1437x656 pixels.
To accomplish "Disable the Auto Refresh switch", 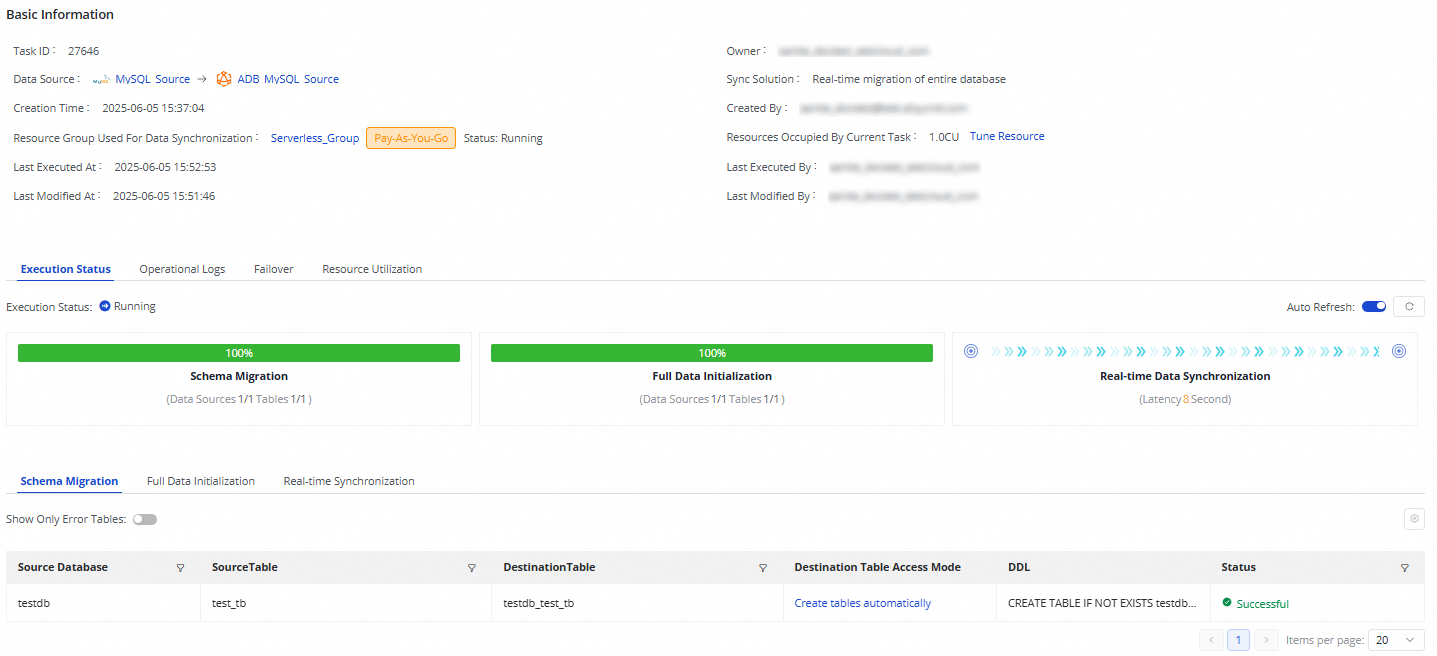I will click(1374, 307).
